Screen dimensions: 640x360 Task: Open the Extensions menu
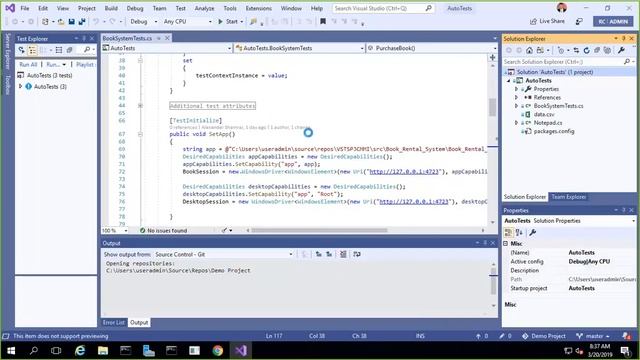[x=258, y=8]
